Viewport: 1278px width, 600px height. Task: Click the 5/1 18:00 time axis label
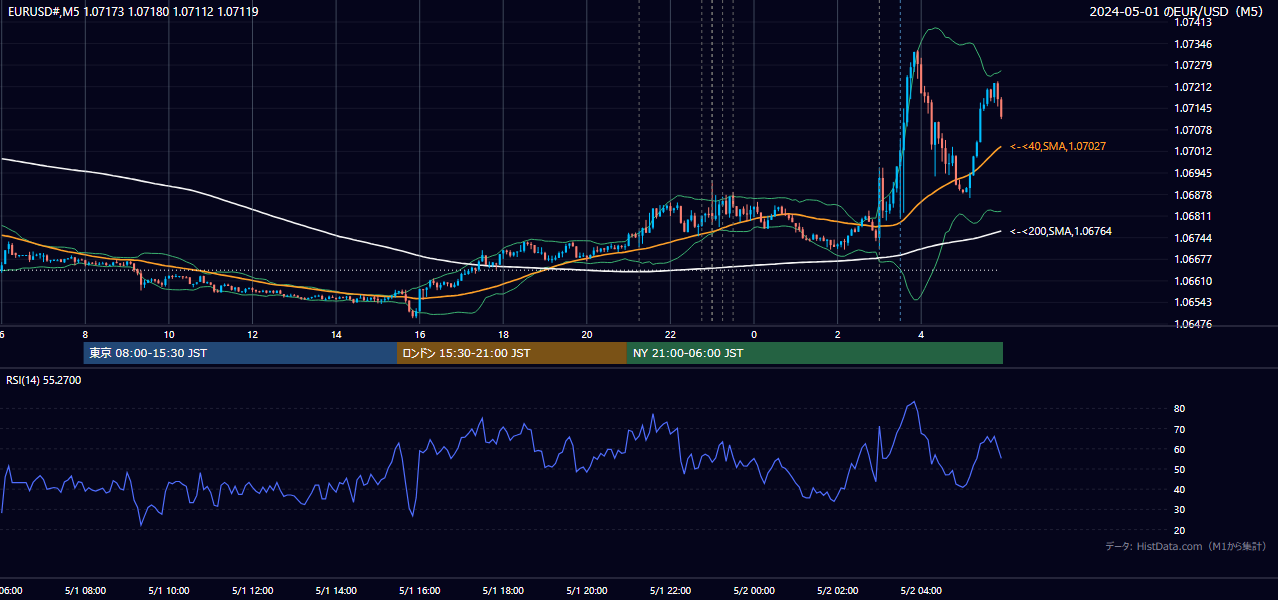point(503,590)
